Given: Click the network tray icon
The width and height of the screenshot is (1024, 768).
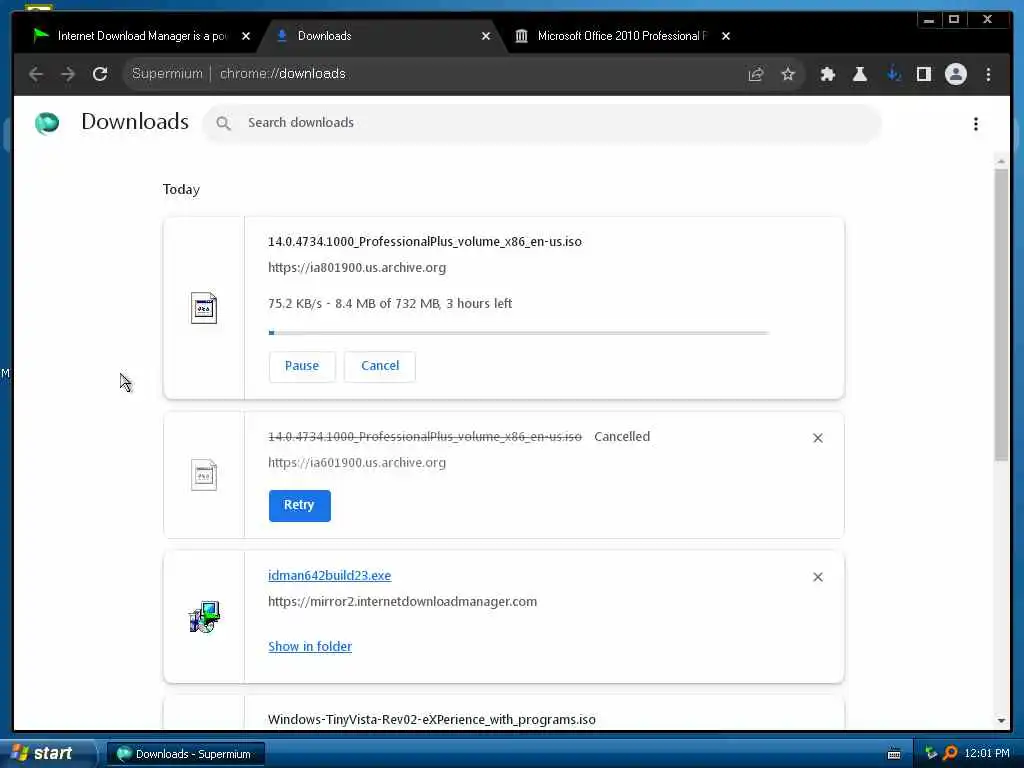Looking at the screenshot, I should coord(931,754).
